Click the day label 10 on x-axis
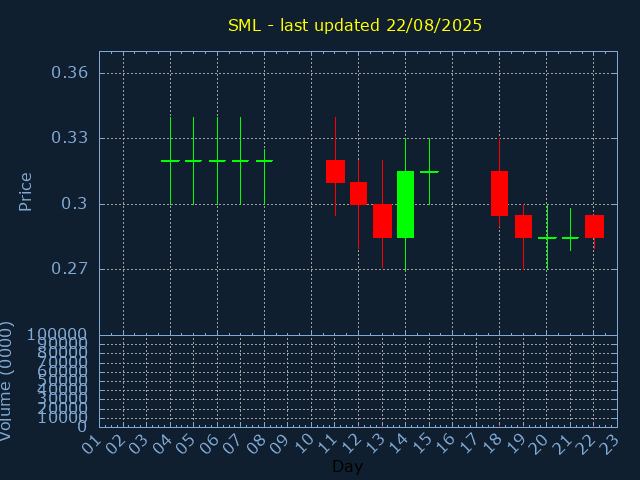This screenshot has height=480, width=640. (x=304, y=444)
